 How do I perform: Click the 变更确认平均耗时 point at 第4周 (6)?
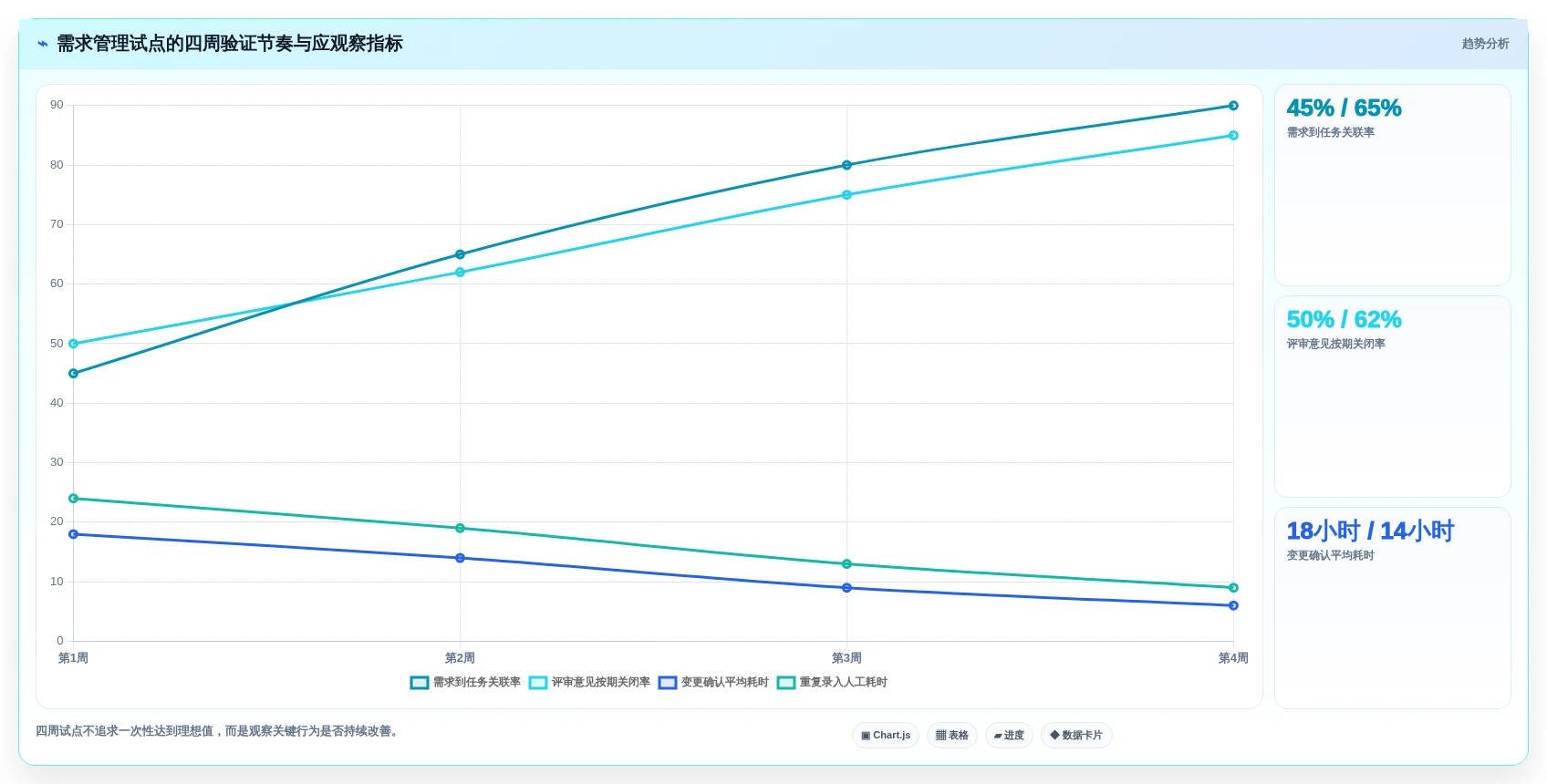(1233, 605)
